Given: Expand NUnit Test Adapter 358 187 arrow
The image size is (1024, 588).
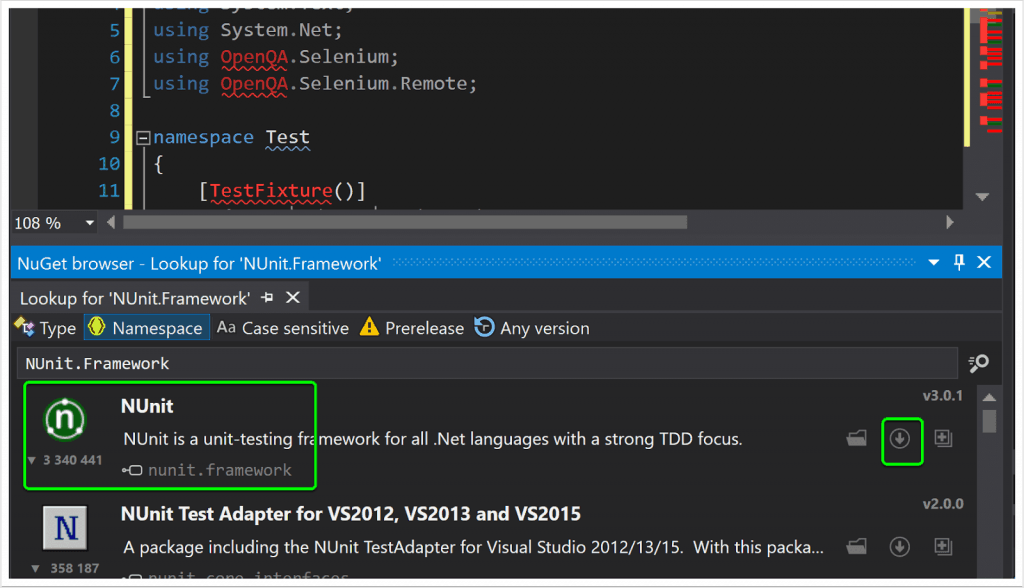Looking at the screenshot, I should (x=36, y=568).
